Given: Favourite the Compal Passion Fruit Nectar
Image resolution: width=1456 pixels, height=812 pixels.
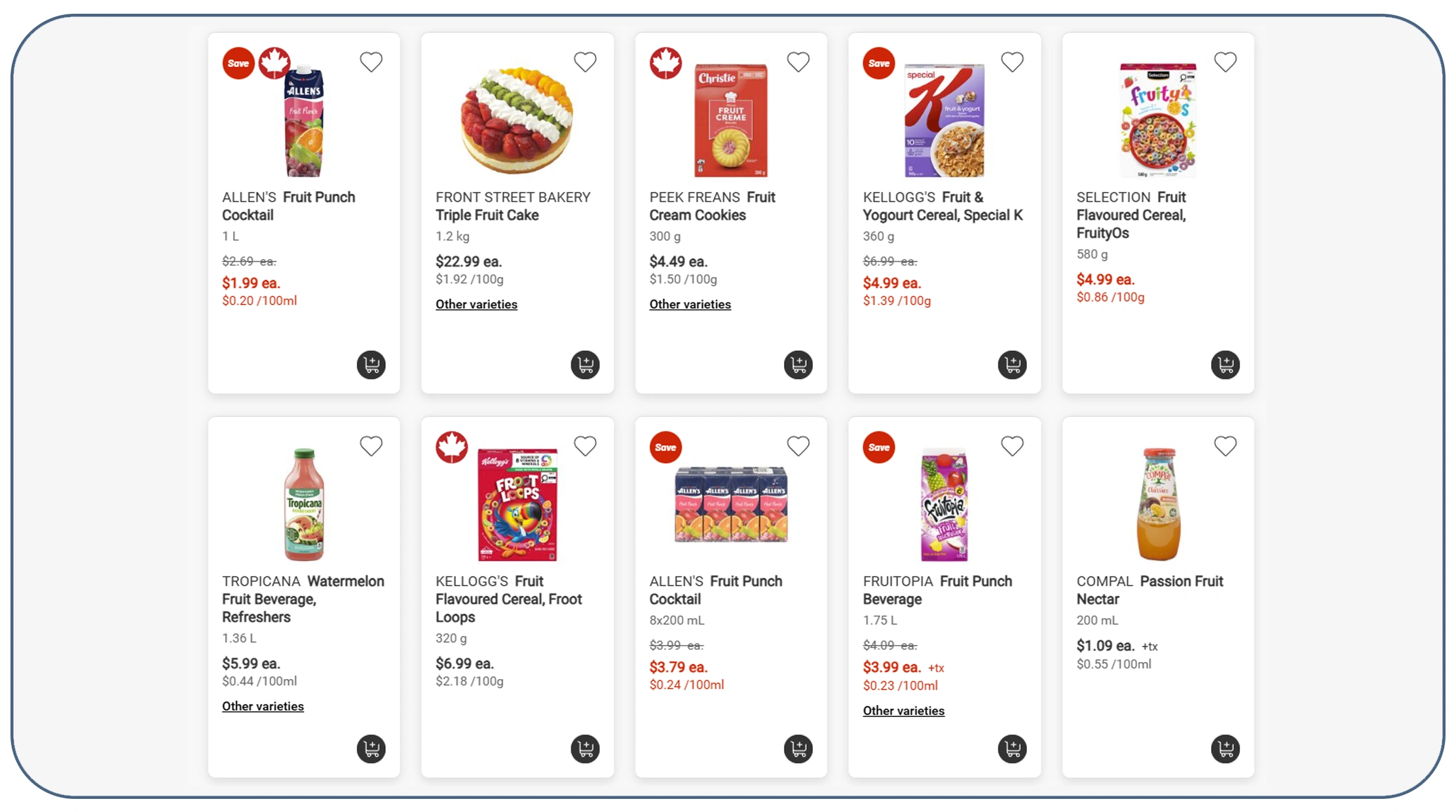Looking at the screenshot, I should [x=1225, y=445].
